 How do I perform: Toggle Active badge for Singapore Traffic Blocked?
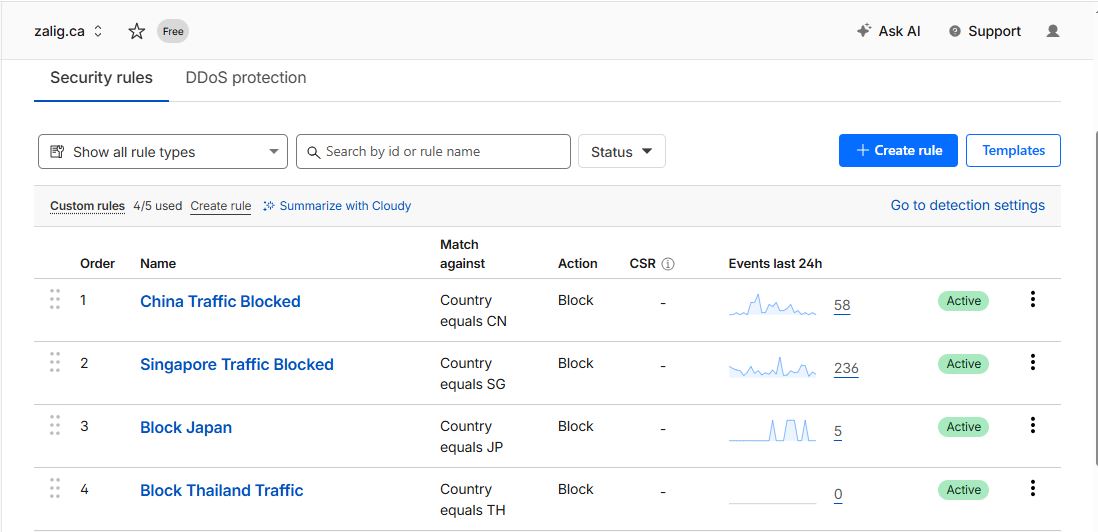click(x=963, y=364)
